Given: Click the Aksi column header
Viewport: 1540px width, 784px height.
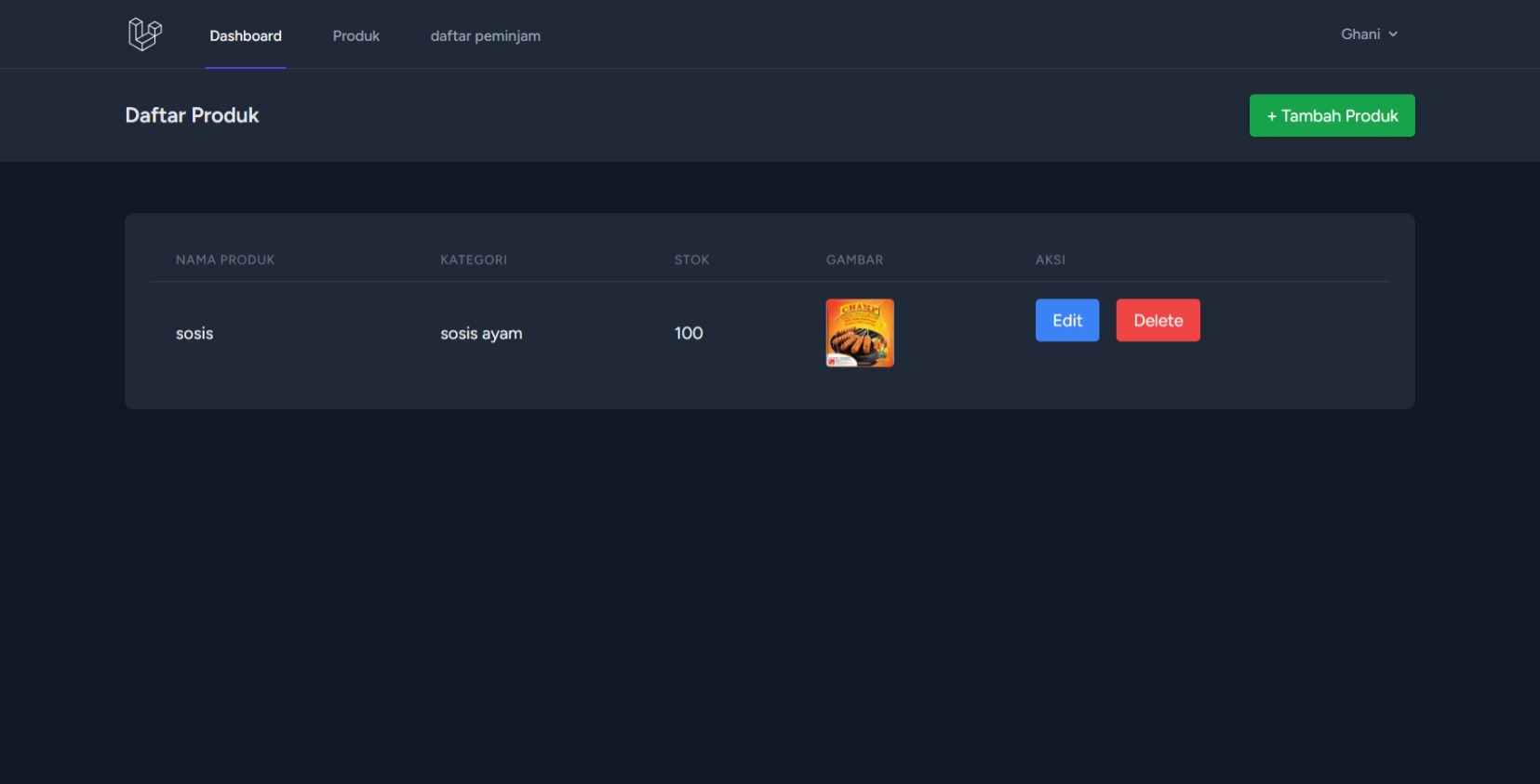Looking at the screenshot, I should 1051,259.
